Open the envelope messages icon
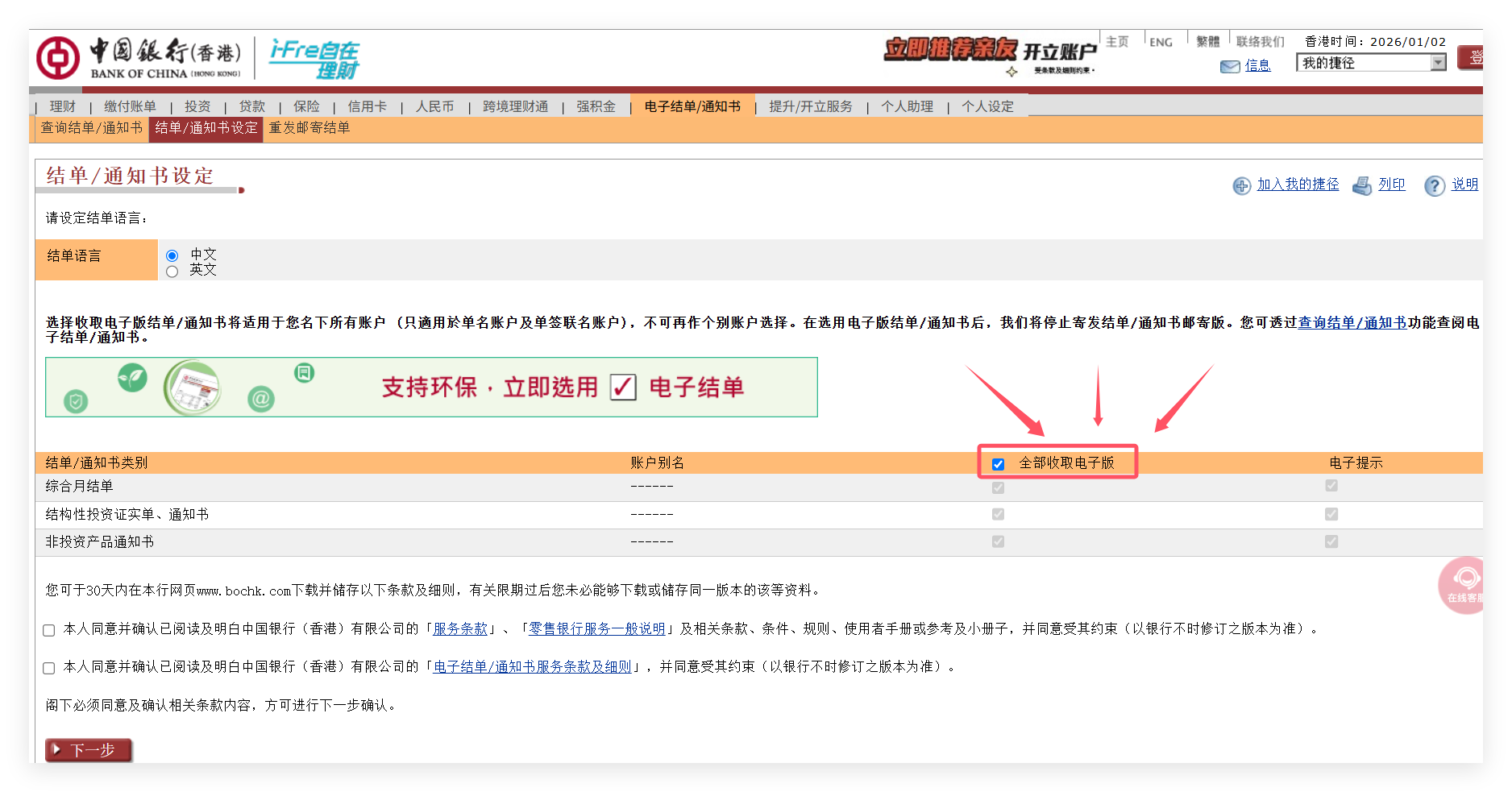 pyautogui.click(x=1230, y=66)
